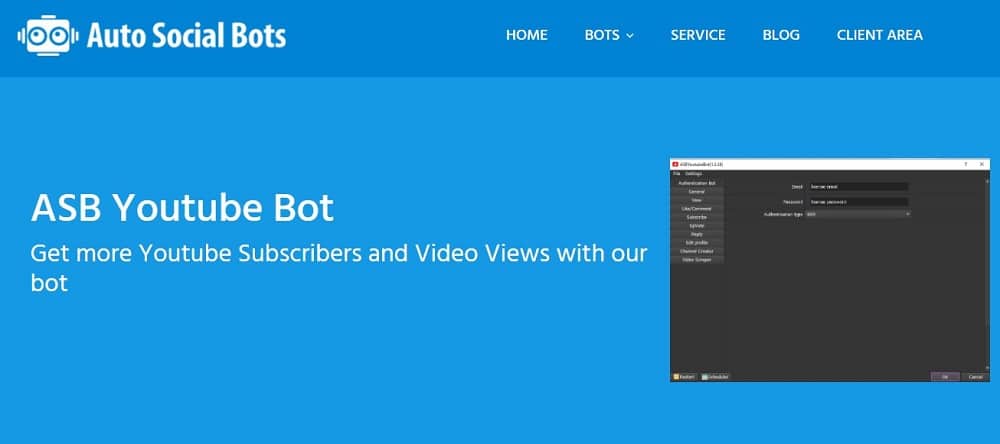The height and width of the screenshot is (444, 1000).
Task: Go to the HOME page
Action: pyautogui.click(x=527, y=35)
